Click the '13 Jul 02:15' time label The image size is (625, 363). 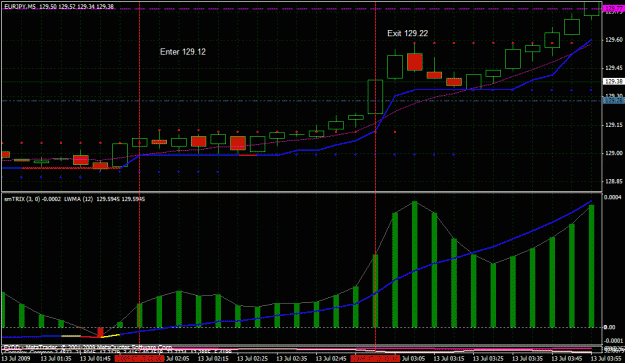214,359
